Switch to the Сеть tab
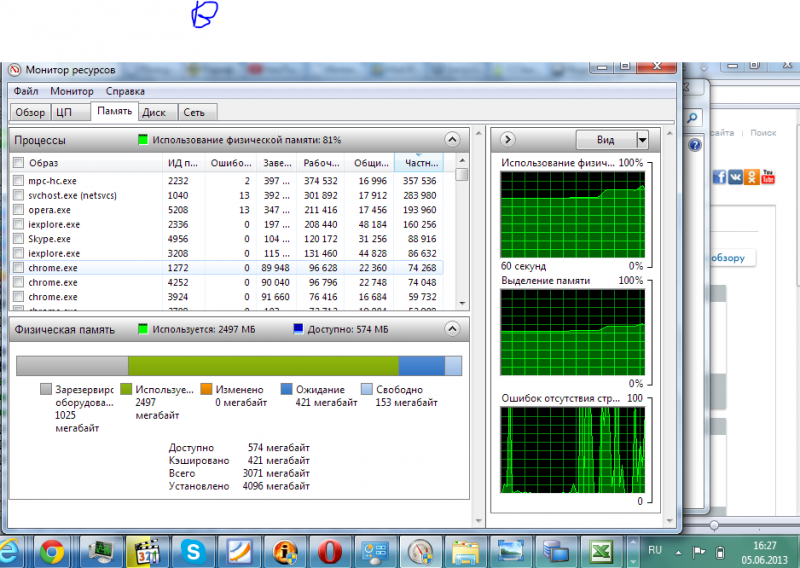The width and height of the screenshot is (800, 568). [197, 112]
